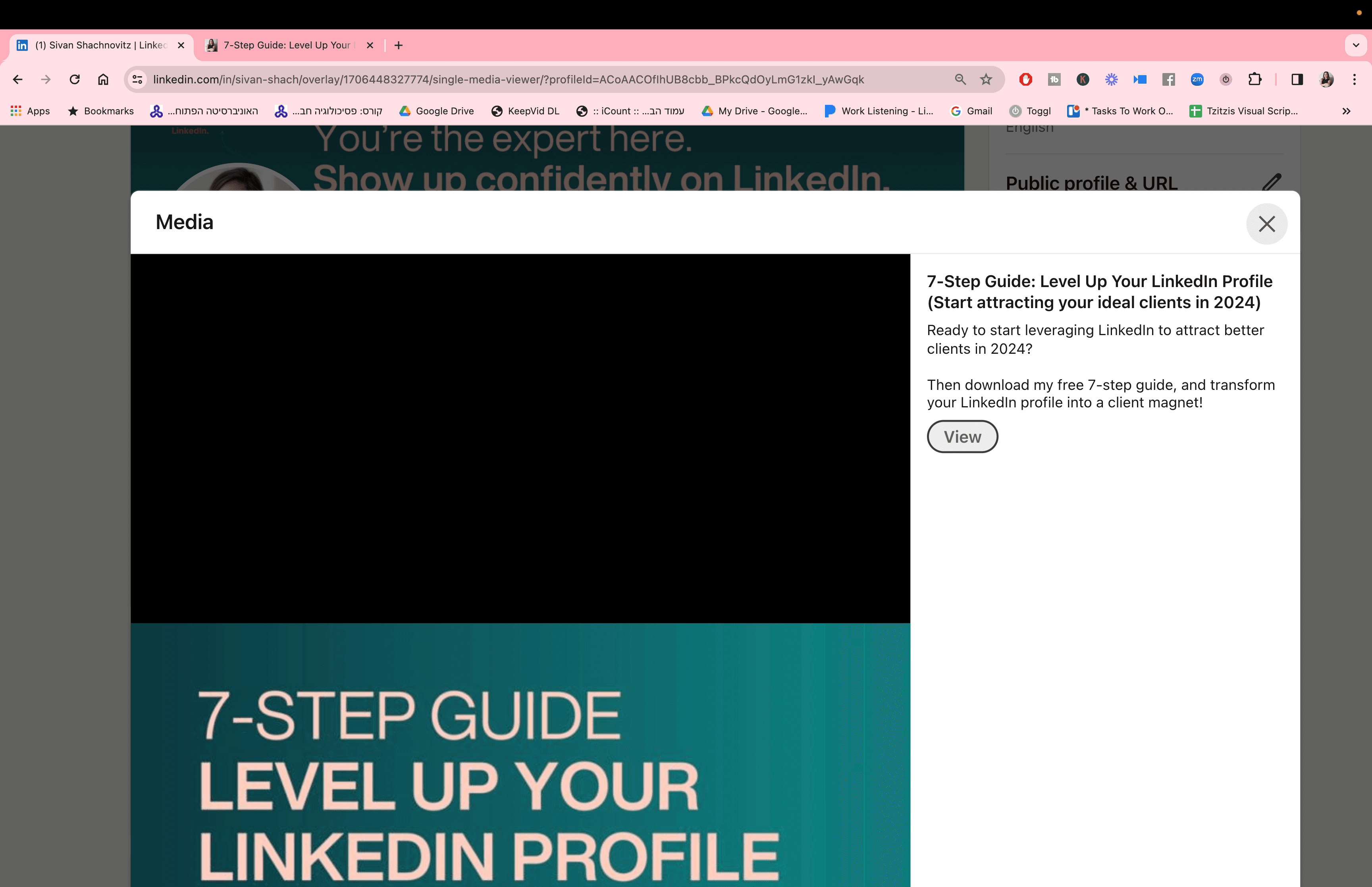Open the Toggl bookmark in bookmarks bar
The height and width of the screenshot is (887, 1372).
click(1031, 111)
